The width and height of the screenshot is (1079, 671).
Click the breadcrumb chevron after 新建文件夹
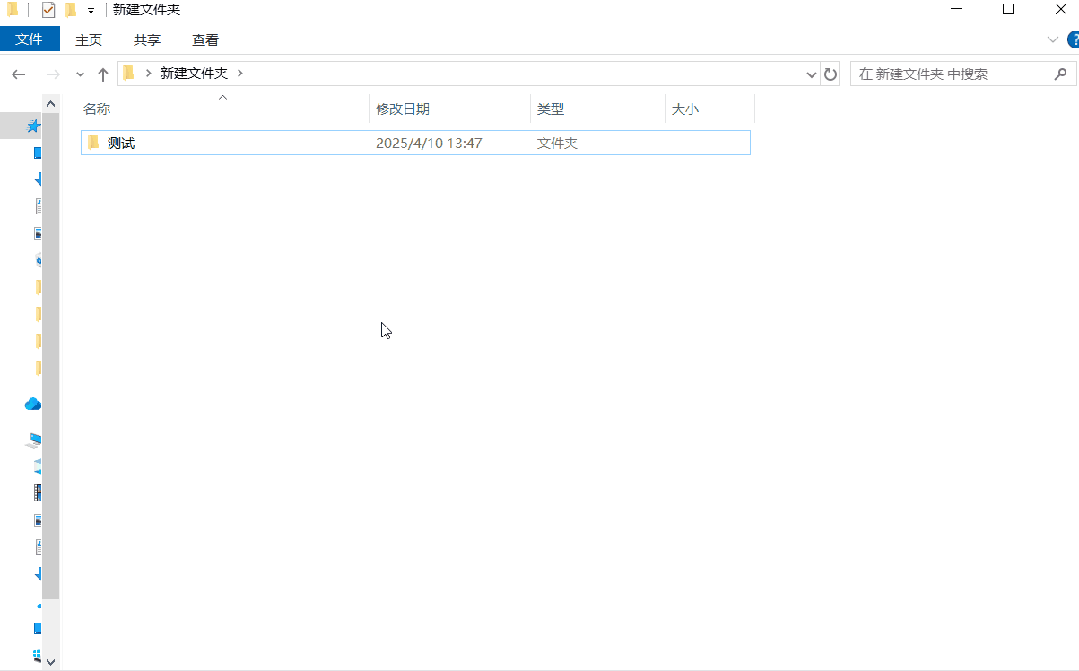240,73
